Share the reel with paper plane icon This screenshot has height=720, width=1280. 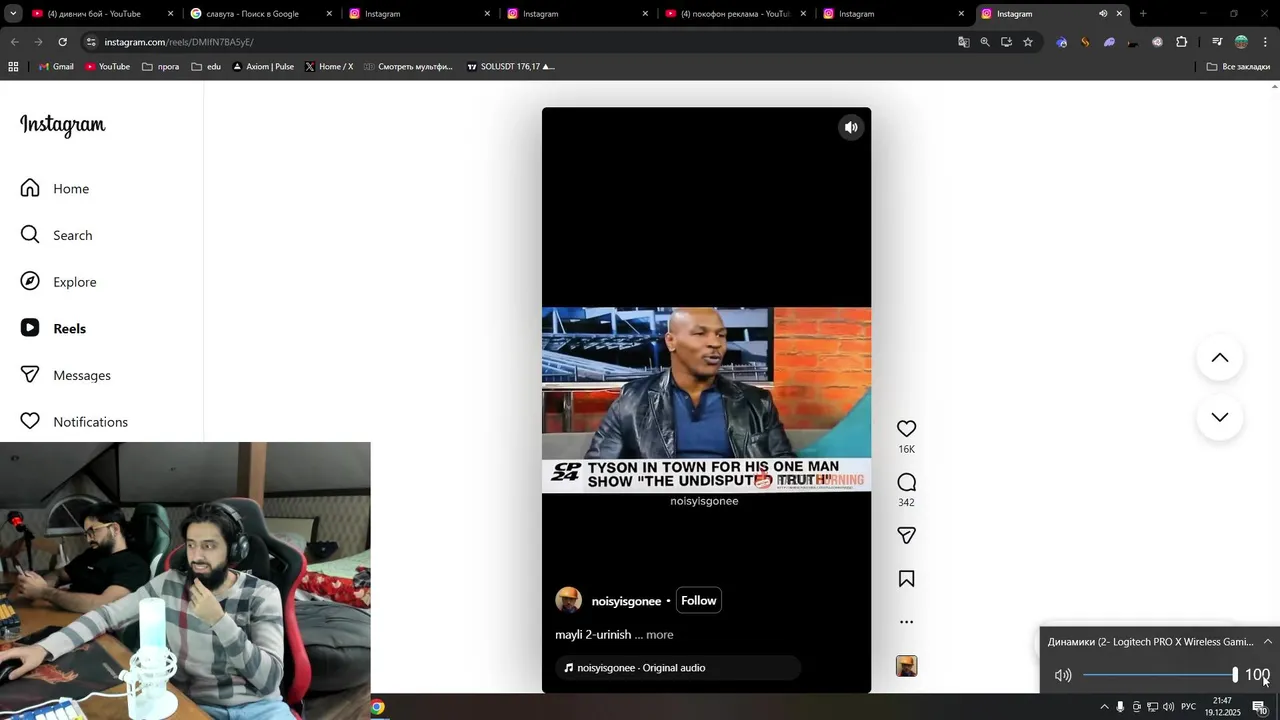tap(906, 535)
